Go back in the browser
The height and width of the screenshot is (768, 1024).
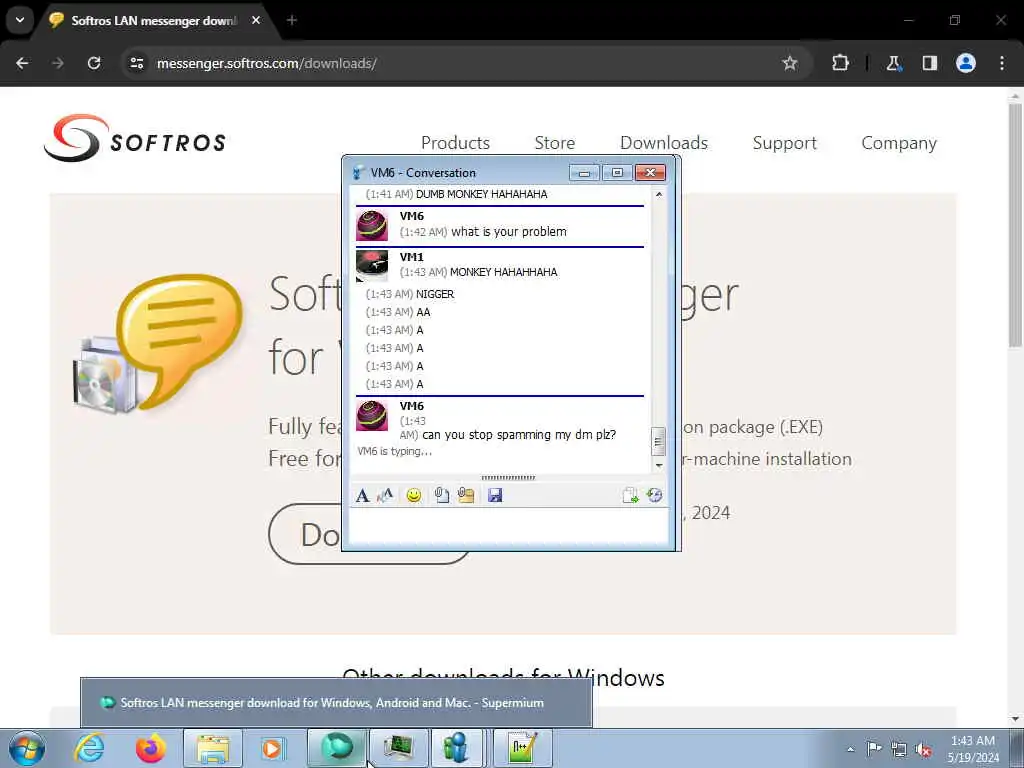pyautogui.click(x=22, y=63)
